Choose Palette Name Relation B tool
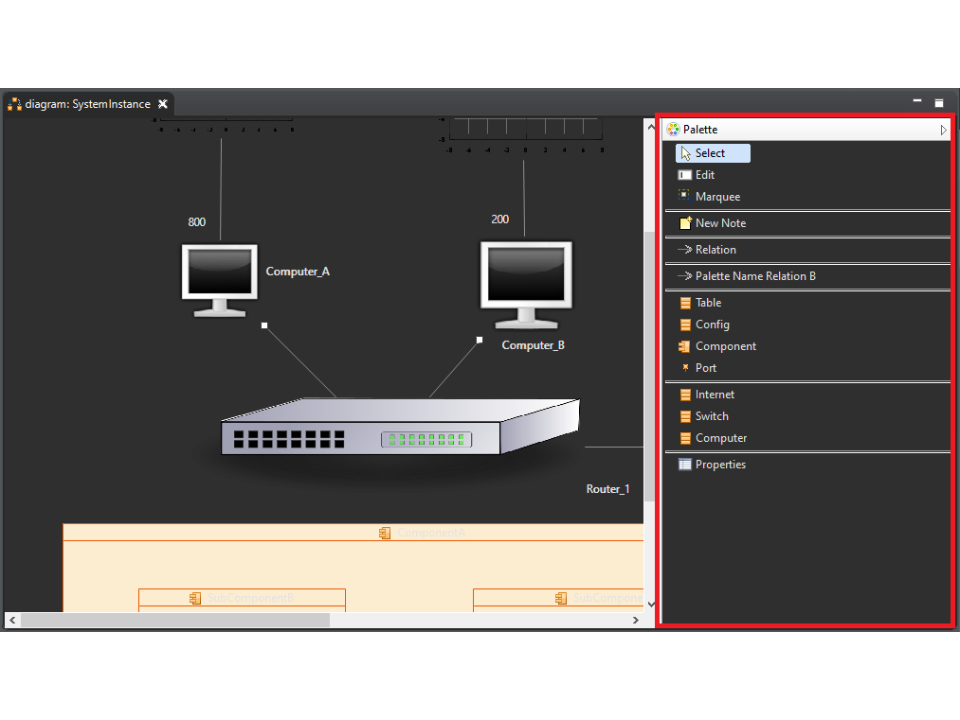The height and width of the screenshot is (720, 960). (755, 276)
